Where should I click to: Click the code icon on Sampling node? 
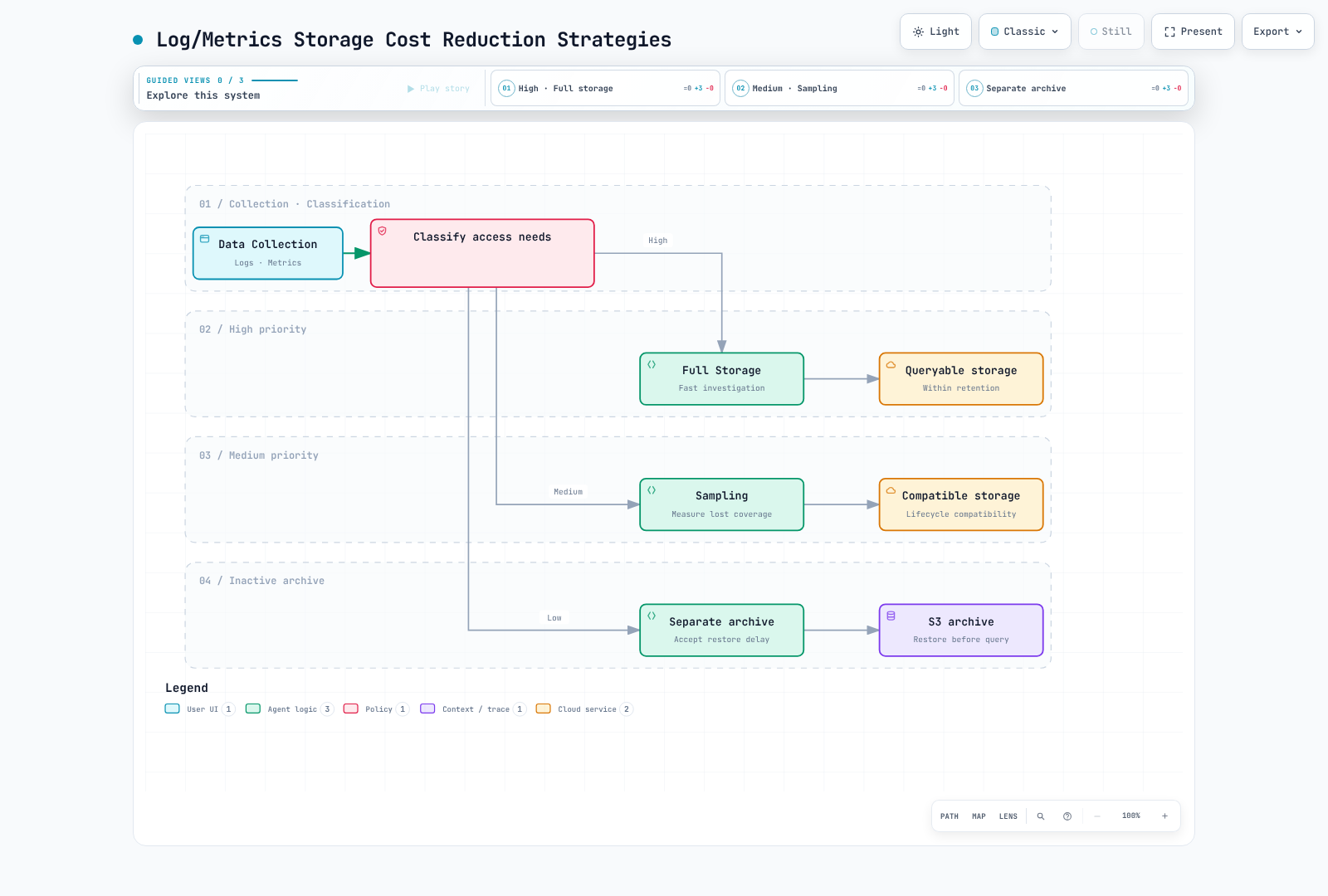coord(652,490)
